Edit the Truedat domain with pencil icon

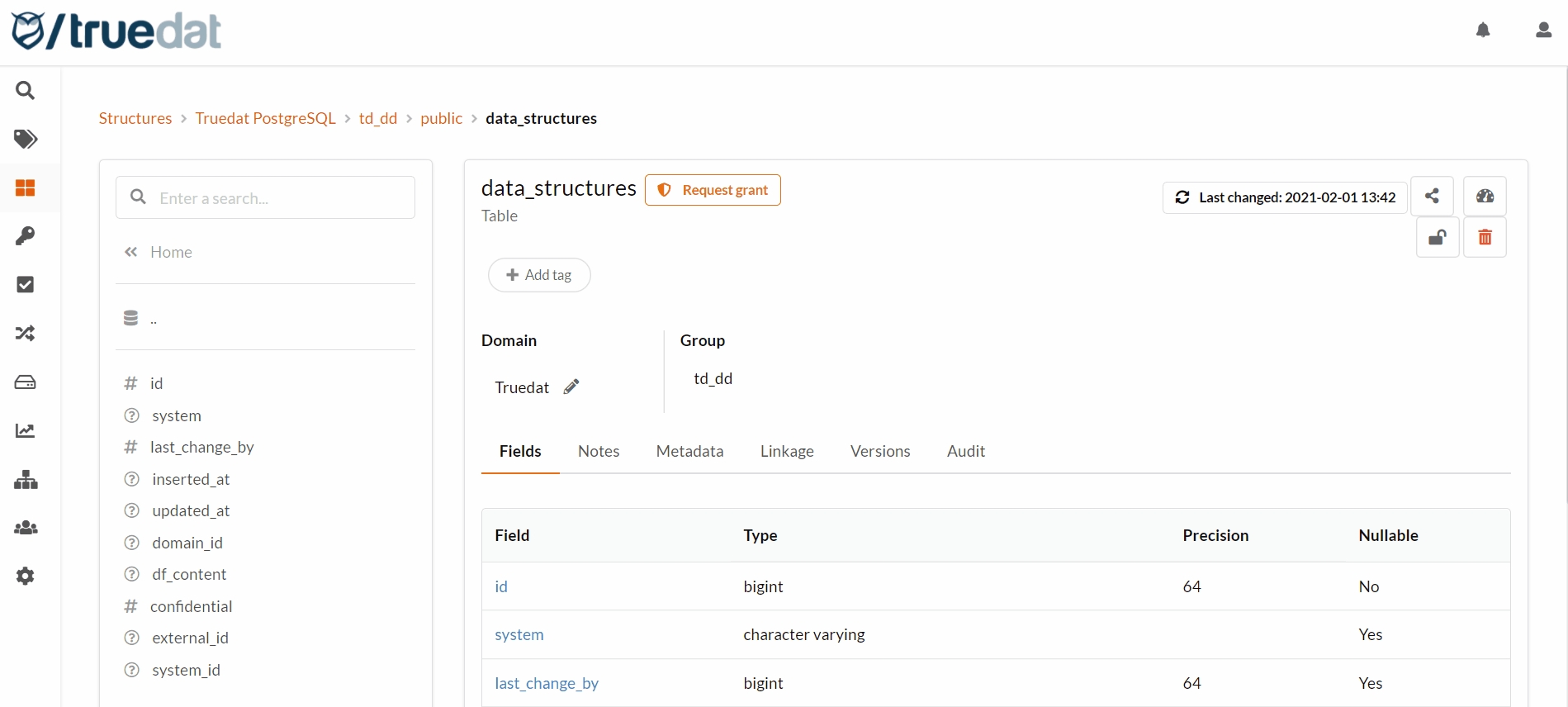click(571, 387)
